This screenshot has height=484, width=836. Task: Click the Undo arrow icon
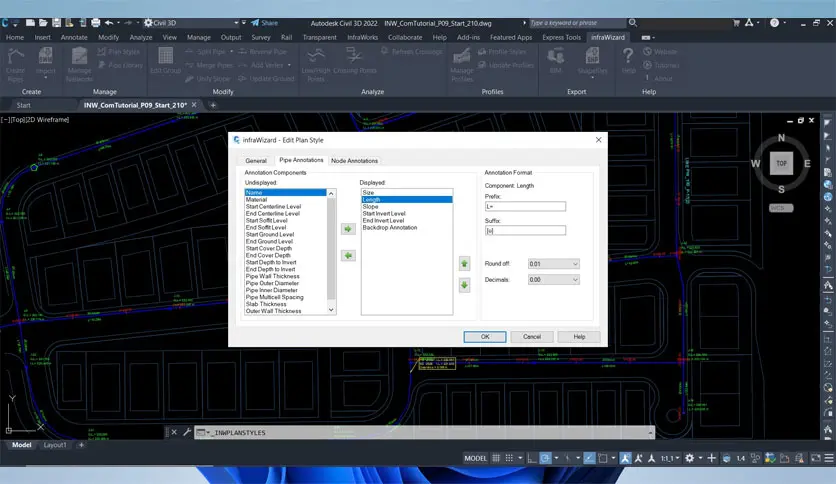(109, 23)
